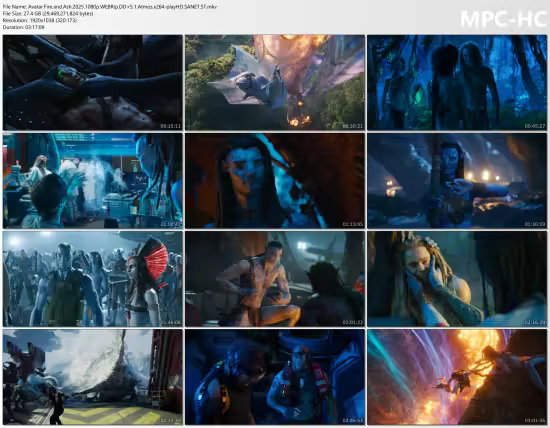550x428 pixels.
Task: Click the 01:30:59 timestamp label
Action: pyautogui.click(x=535, y=224)
